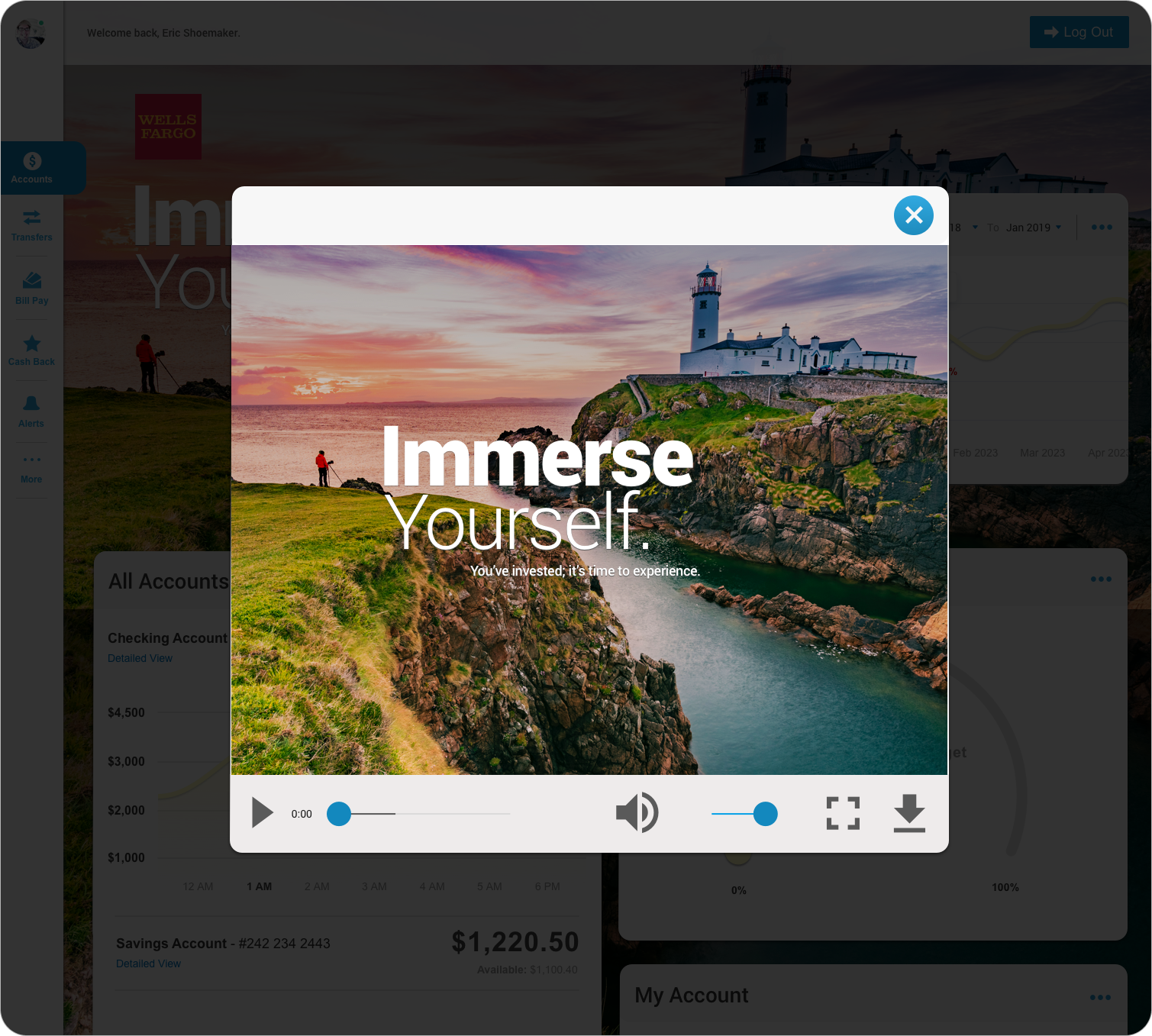Viewport: 1152px width, 1036px height.
Task: Click the Mar 2023 chart axis label
Action: [x=1043, y=453]
